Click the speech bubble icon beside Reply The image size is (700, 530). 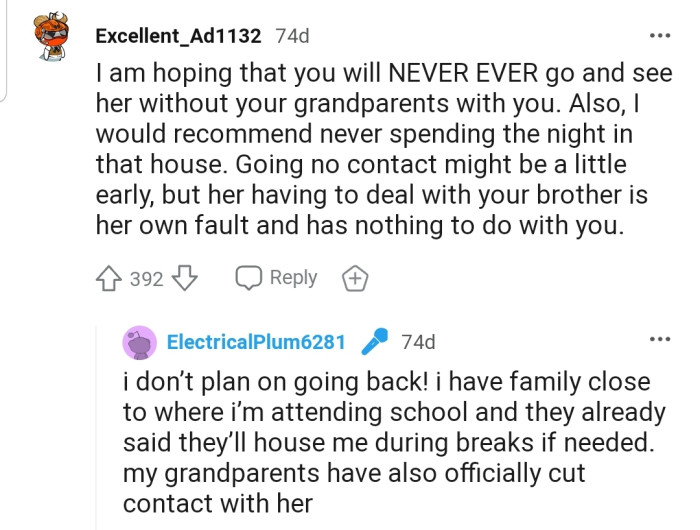click(248, 278)
